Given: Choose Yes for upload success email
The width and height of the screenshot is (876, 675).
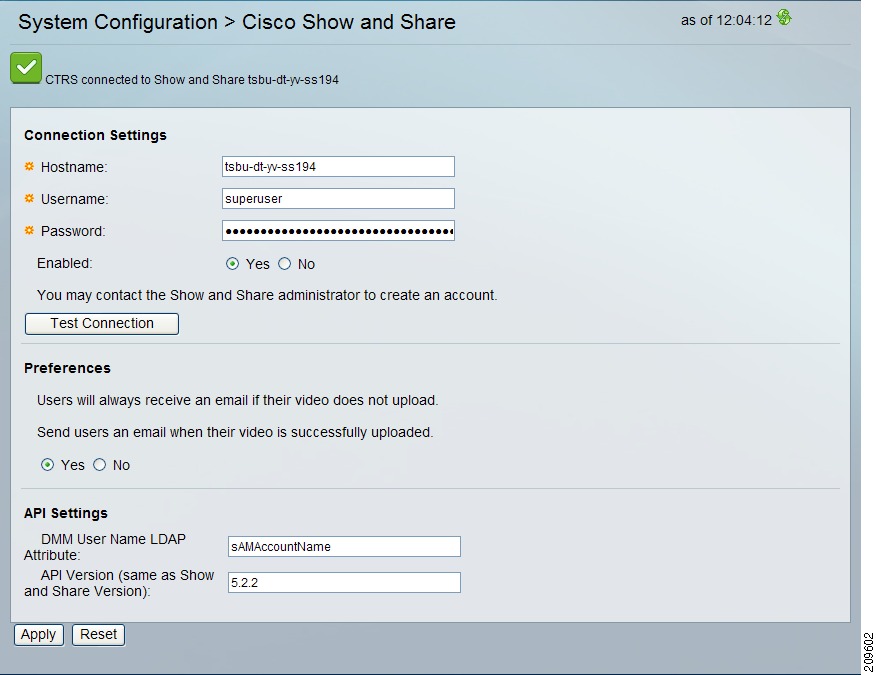Looking at the screenshot, I should [x=47, y=465].
